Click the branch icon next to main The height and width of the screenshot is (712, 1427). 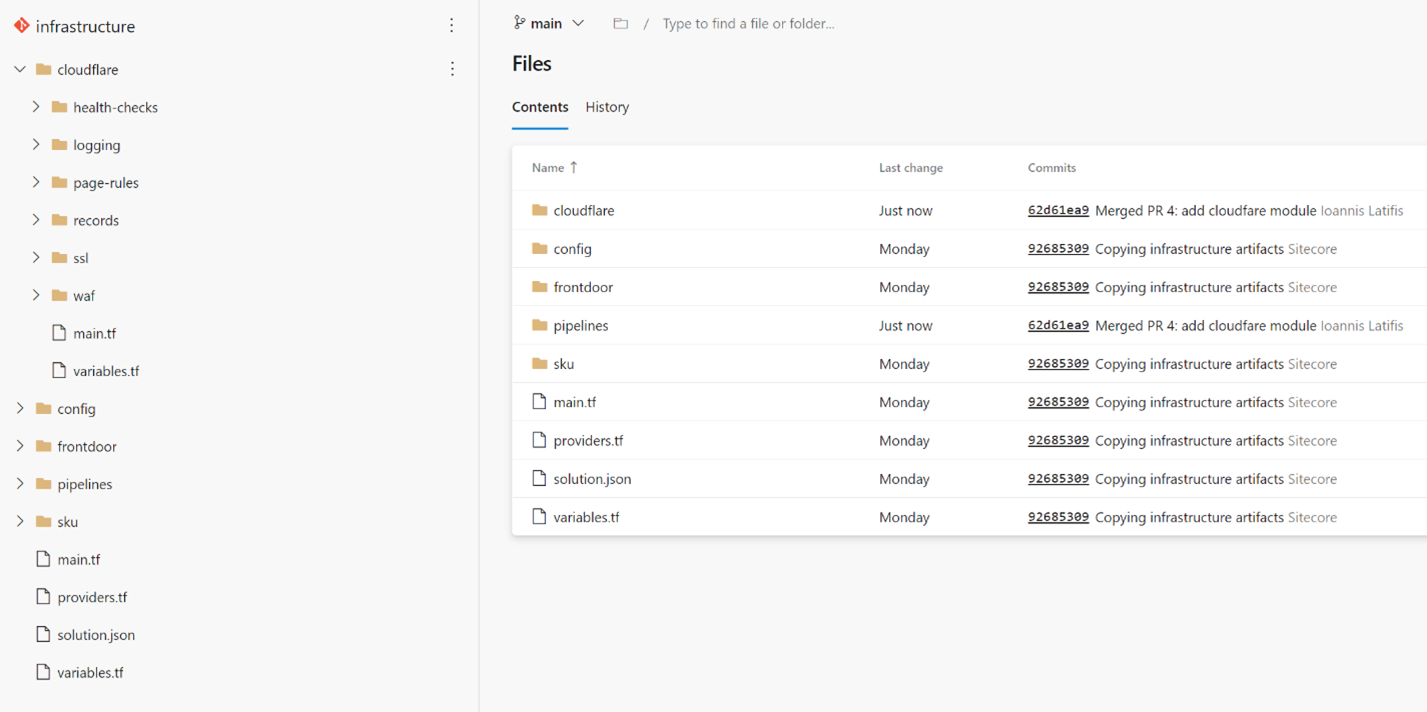pos(519,22)
